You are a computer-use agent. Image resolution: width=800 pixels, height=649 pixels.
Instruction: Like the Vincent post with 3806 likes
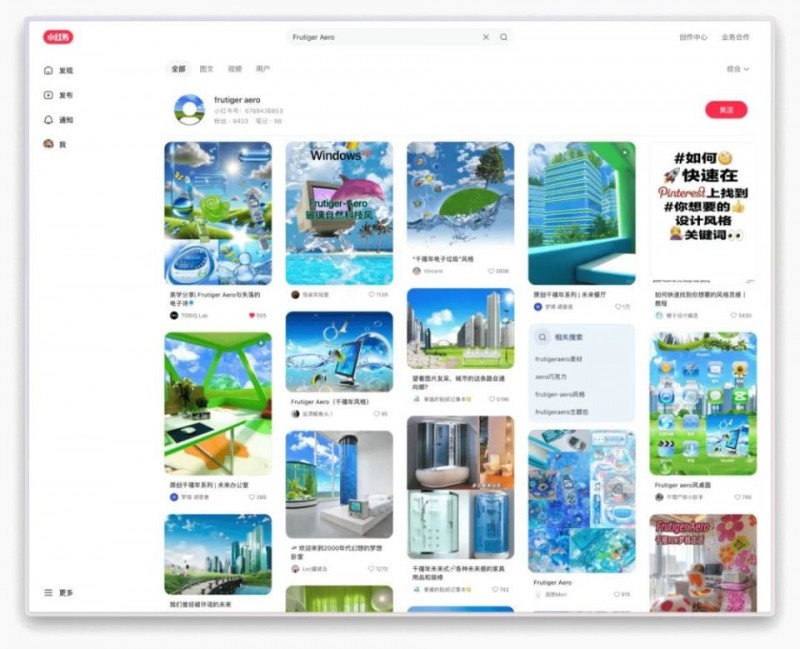(x=491, y=271)
